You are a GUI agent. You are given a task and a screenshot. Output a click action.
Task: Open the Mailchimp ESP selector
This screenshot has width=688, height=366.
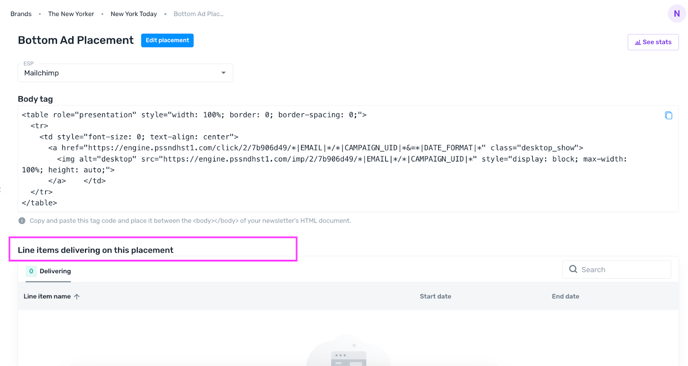tap(125, 72)
